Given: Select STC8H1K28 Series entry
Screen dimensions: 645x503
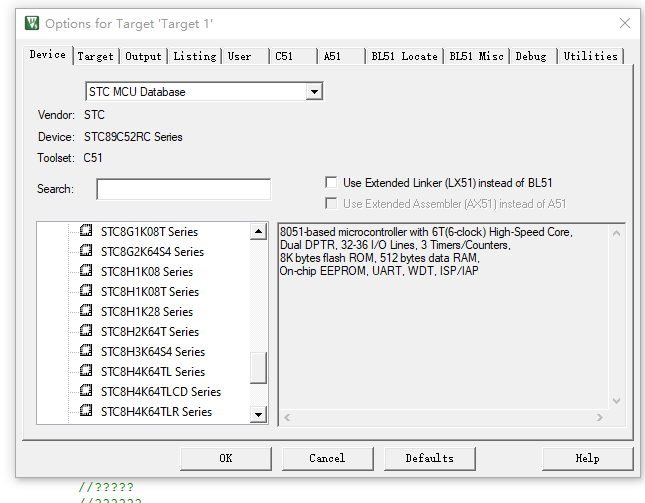Looking at the screenshot, I should tap(147, 312).
